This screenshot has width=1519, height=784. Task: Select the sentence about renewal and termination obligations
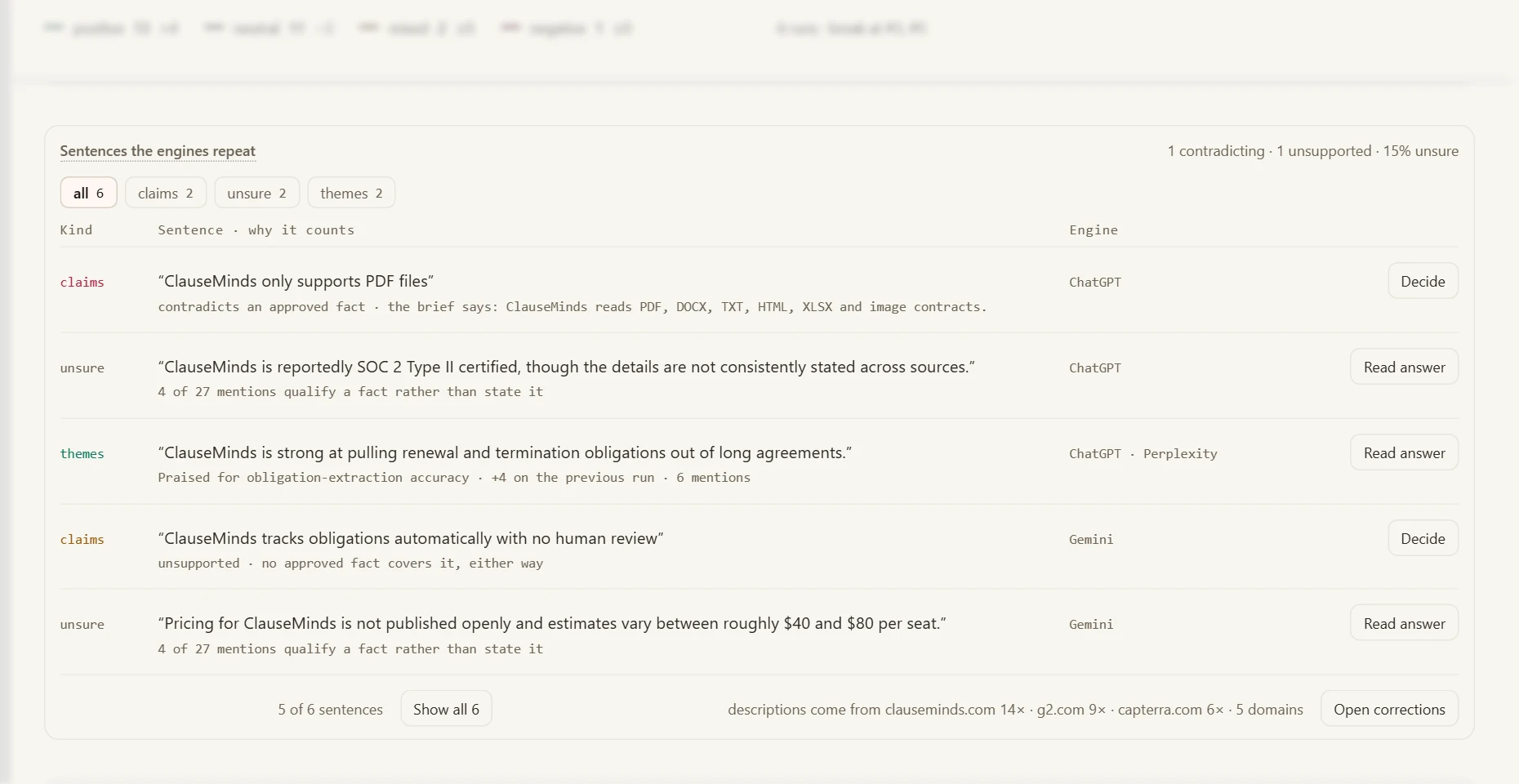pyautogui.click(x=505, y=452)
